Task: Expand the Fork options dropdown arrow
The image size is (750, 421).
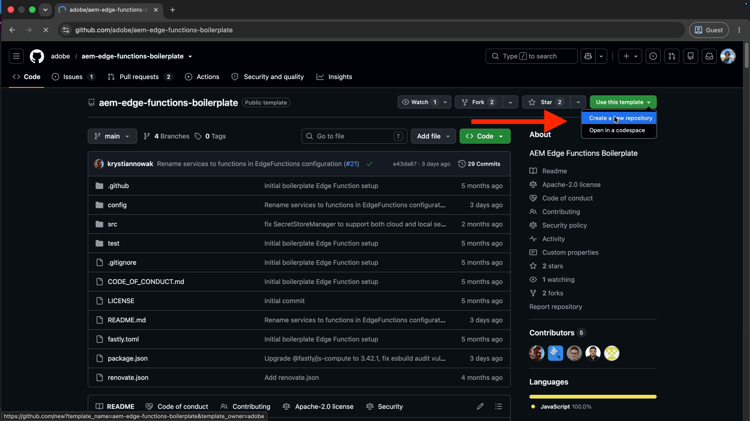Action: [510, 102]
